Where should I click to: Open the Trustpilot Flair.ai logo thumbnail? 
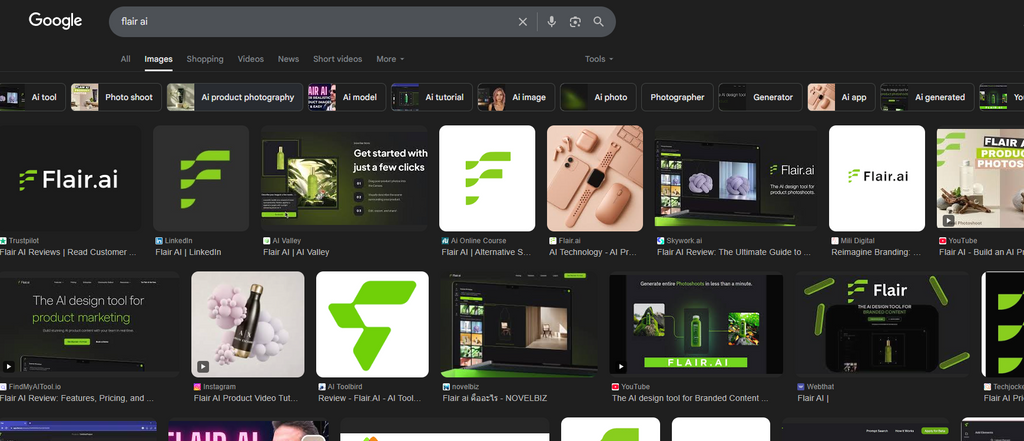[x=70, y=178]
